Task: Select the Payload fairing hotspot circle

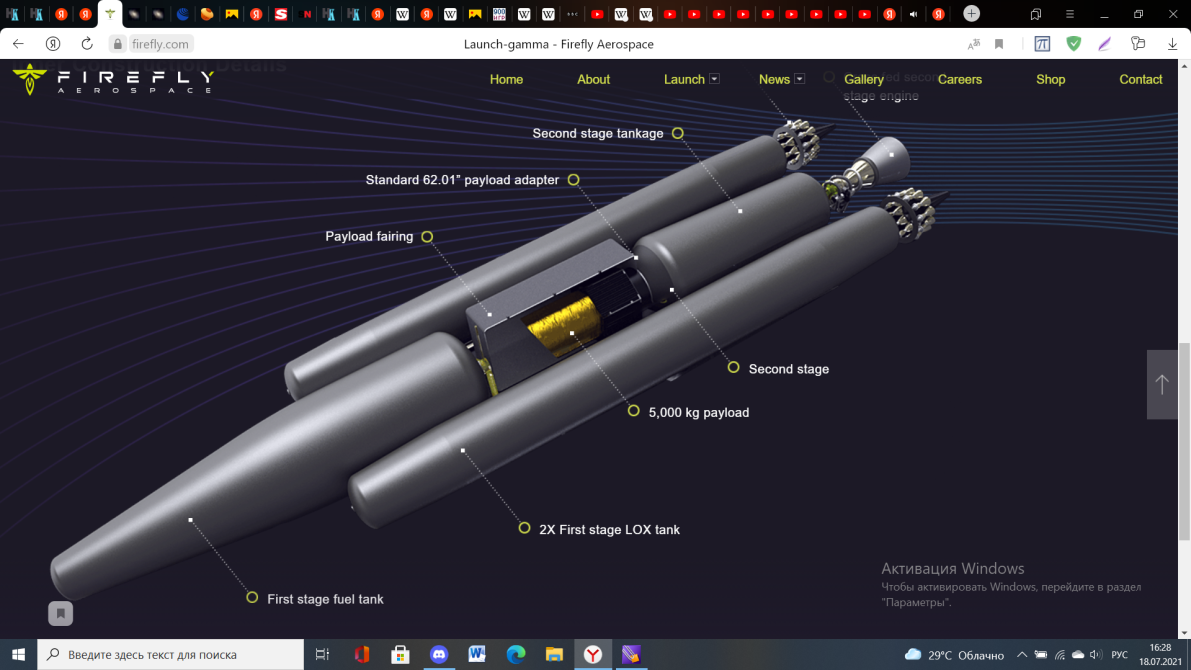Action: pos(427,237)
